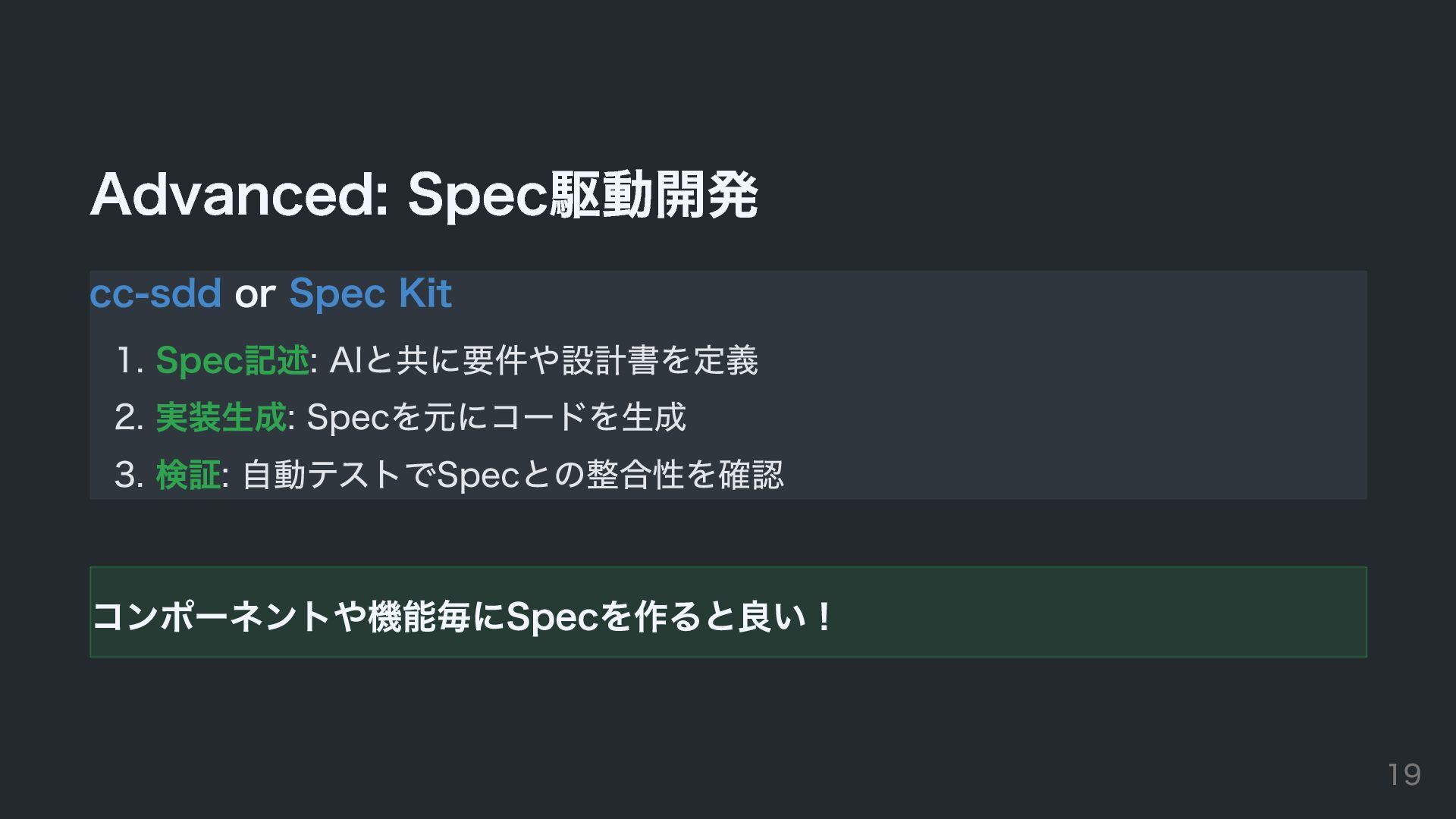Image resolution: width=1456 pixels, height=819 pixels.
Task: Click "機能毎に" in the callout text
Action: pyautogui.click(x=435, y=617)
